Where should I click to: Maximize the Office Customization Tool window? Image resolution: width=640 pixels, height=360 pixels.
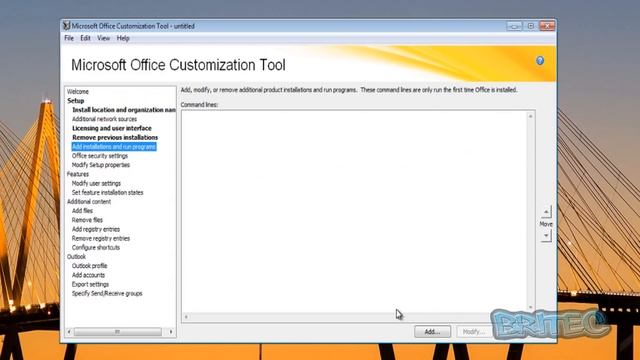[531, 26]
